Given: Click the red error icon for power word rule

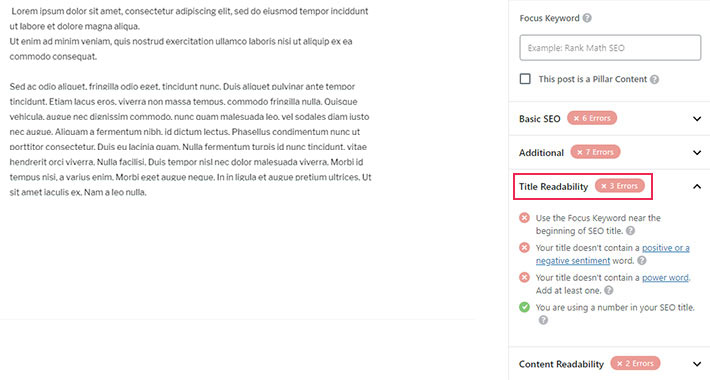Looking at the screenshot, I should pyautogui.click(x=524, y=277).
